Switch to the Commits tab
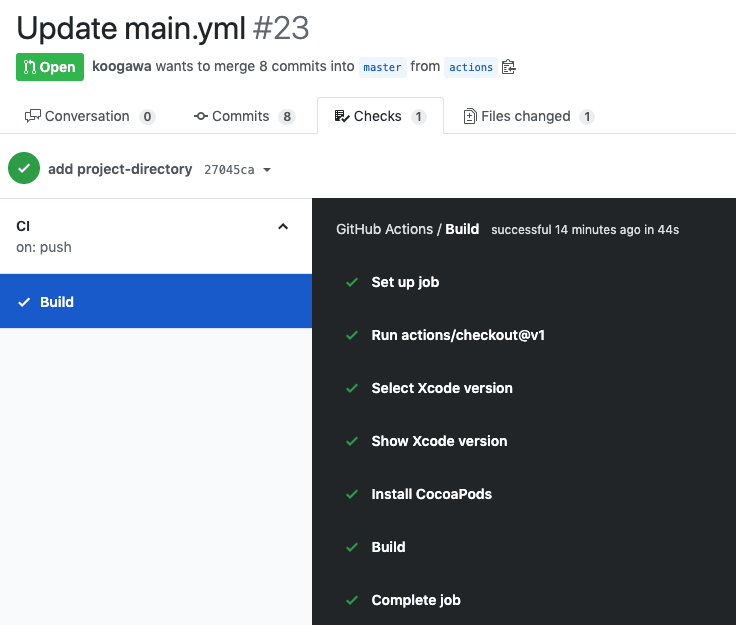This screenshot has height=625, width=736. [x=245, y=116]
